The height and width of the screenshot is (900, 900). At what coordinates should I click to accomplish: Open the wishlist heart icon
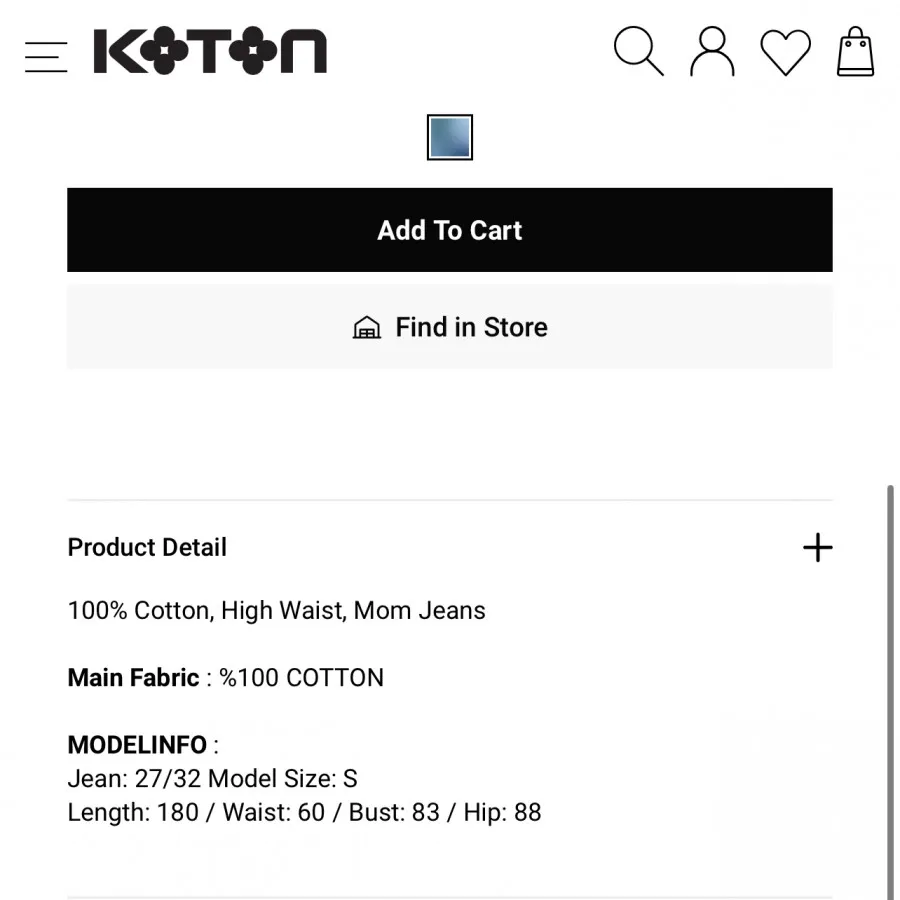(x=785, y=52)
